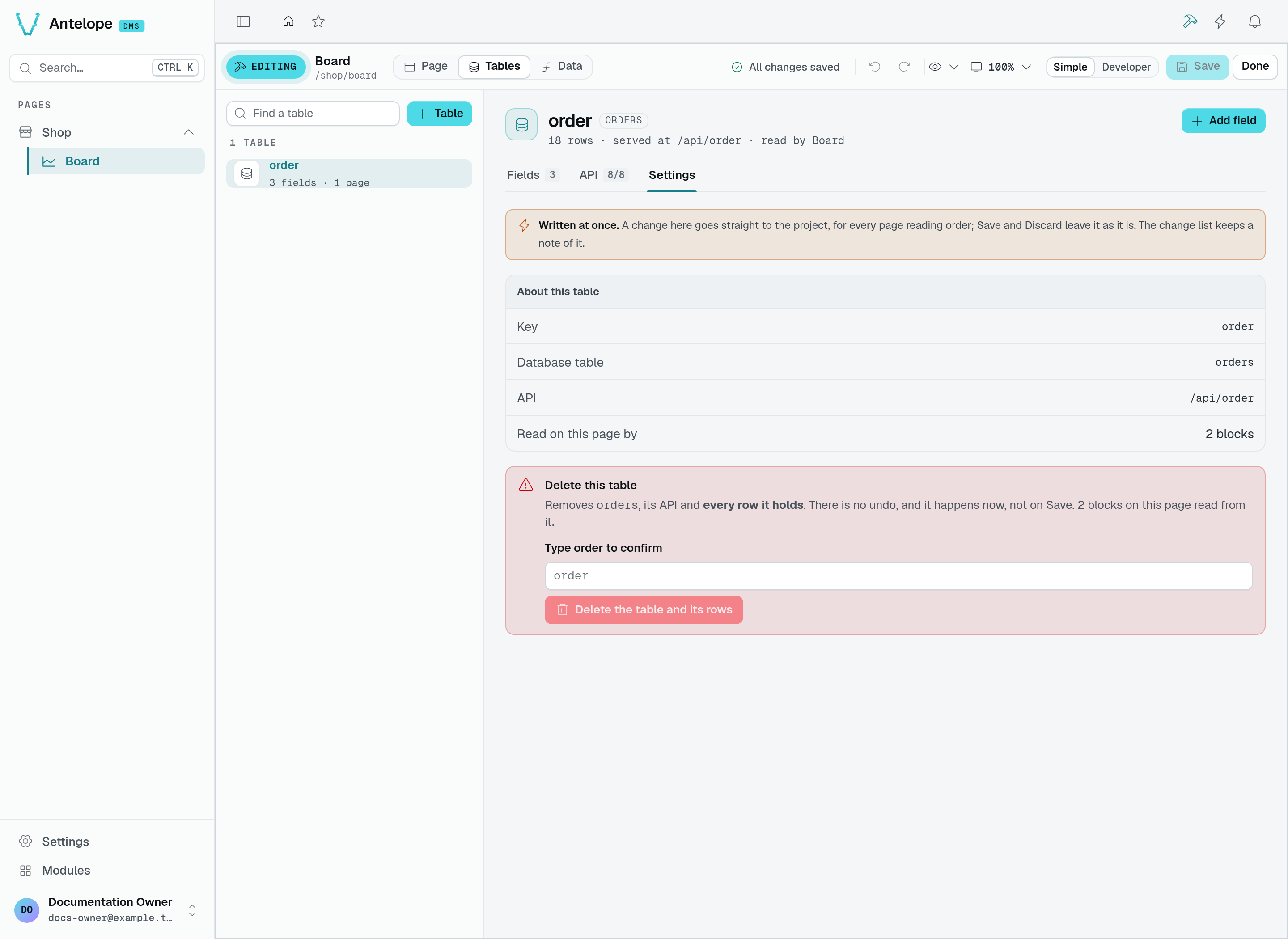The height and width of the screenshot is (939, 1288).
Task: Open the Fields tab
Action: click(532, 175)
